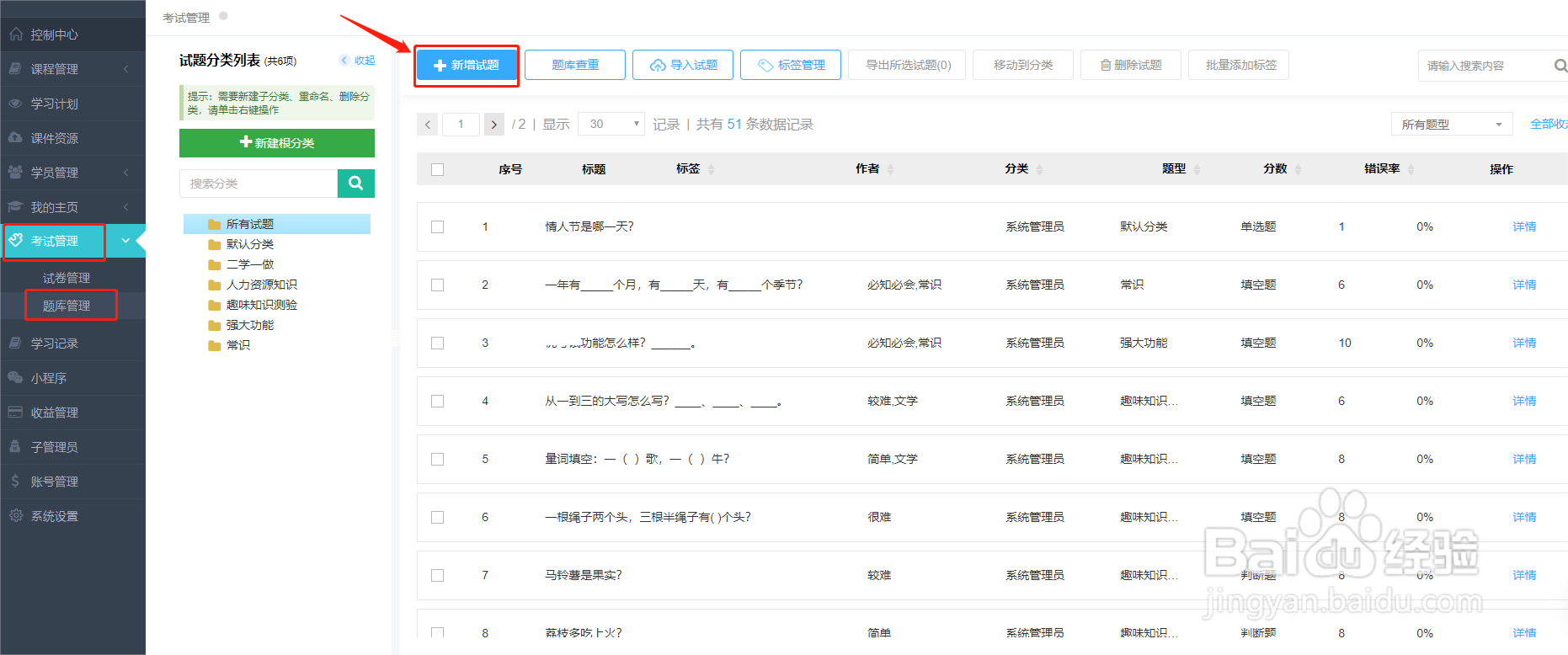Click the 课程管理 sidebar icon
This screenshot has width=1568, height=655.
coord(16,69)
